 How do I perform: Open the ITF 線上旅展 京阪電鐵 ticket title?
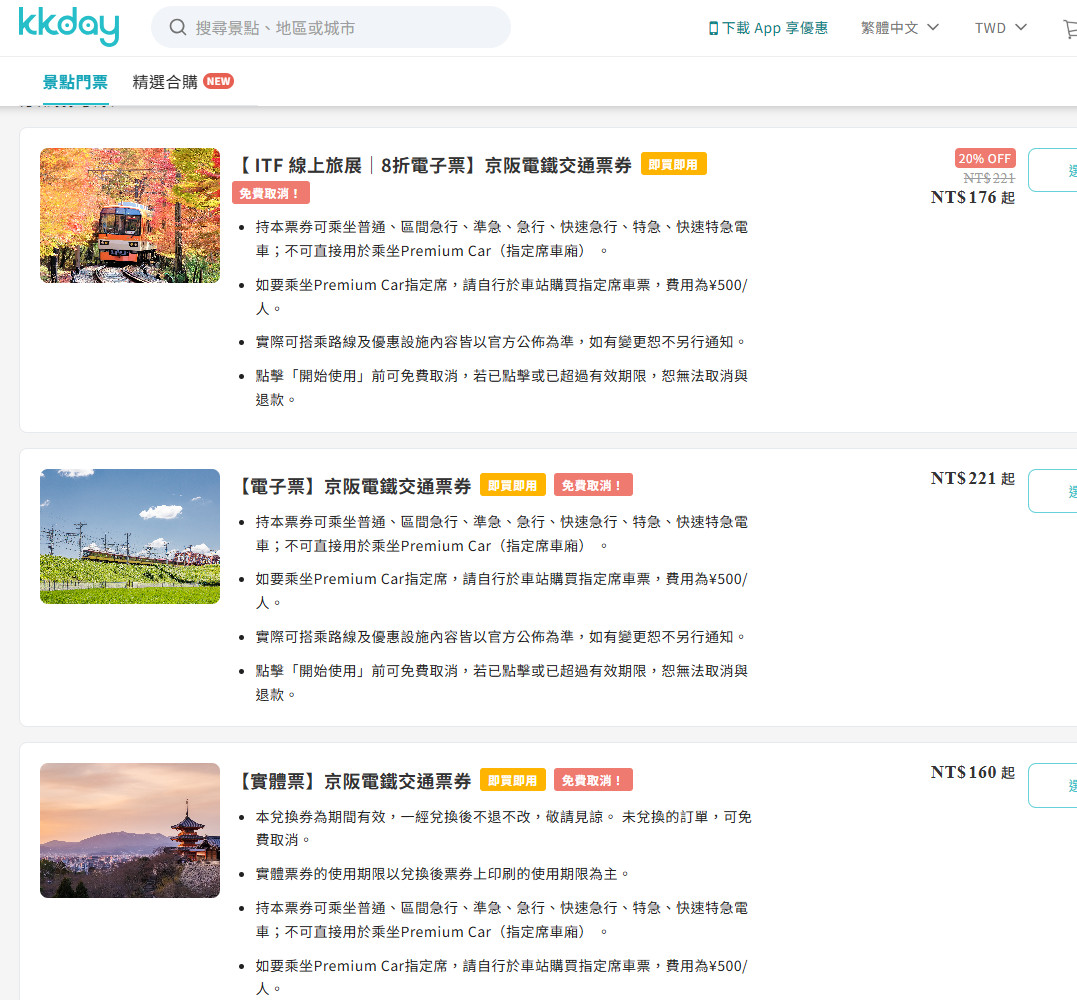(x=435, y=165)
